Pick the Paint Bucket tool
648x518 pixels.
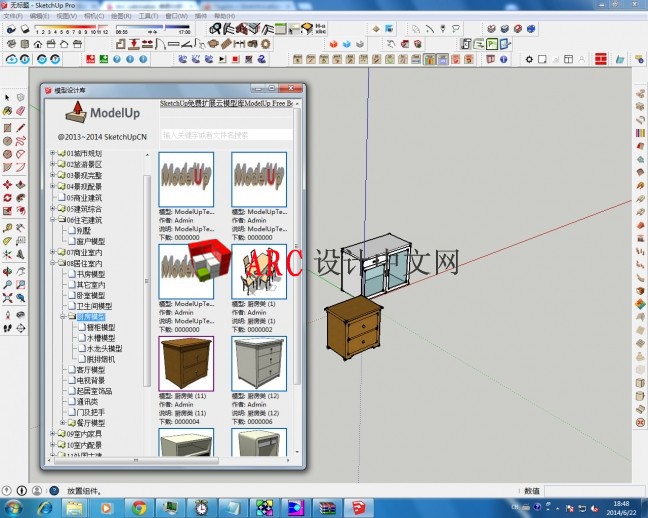(x=7, y=111)
